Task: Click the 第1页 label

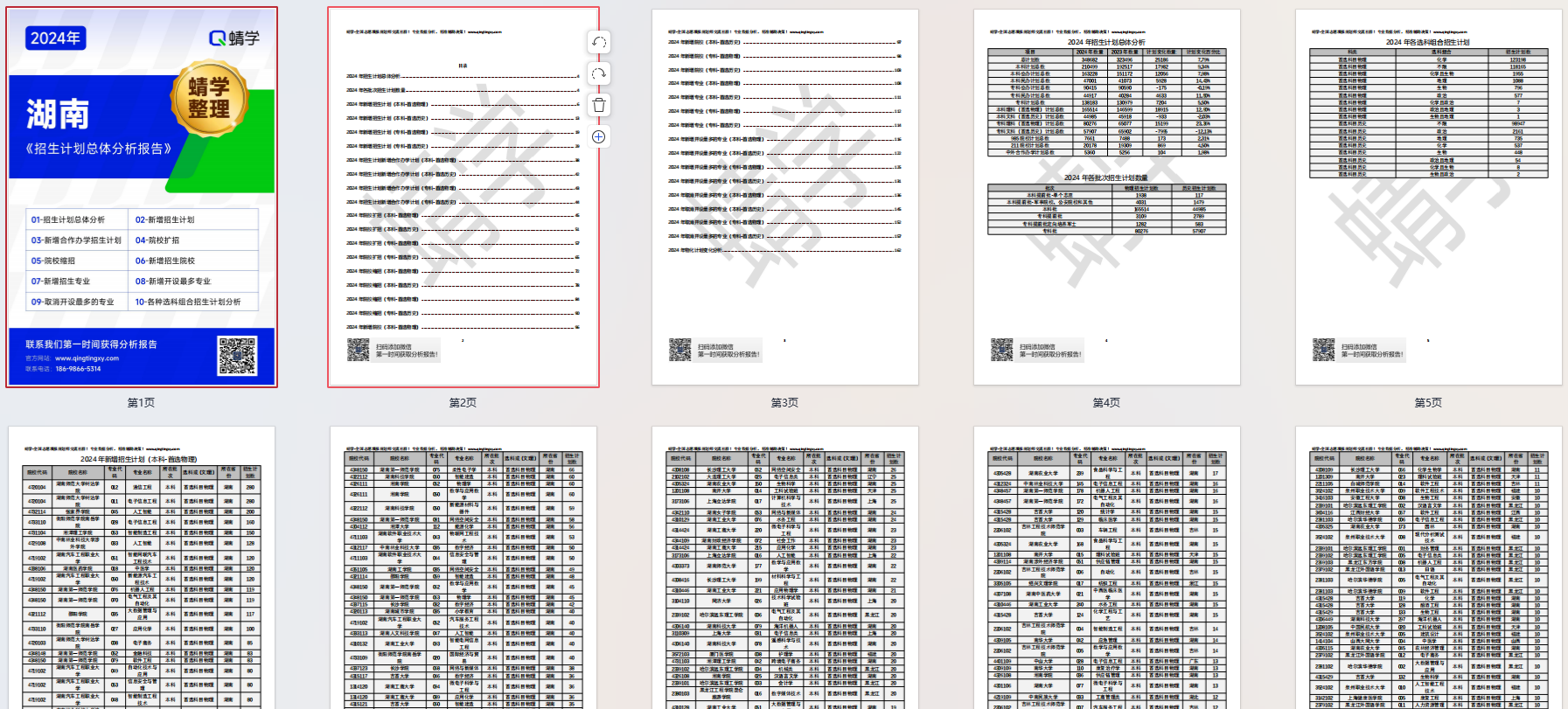Action: click(142, 403)
